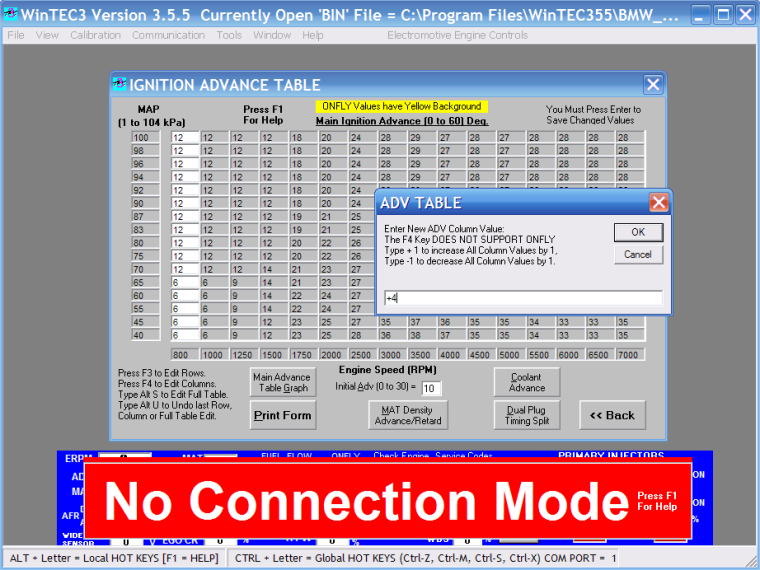Click the Ignition Advance Table window icon
Image resolution: width=760 pixels, height=570 pixels.
click(x=119, y=84)
